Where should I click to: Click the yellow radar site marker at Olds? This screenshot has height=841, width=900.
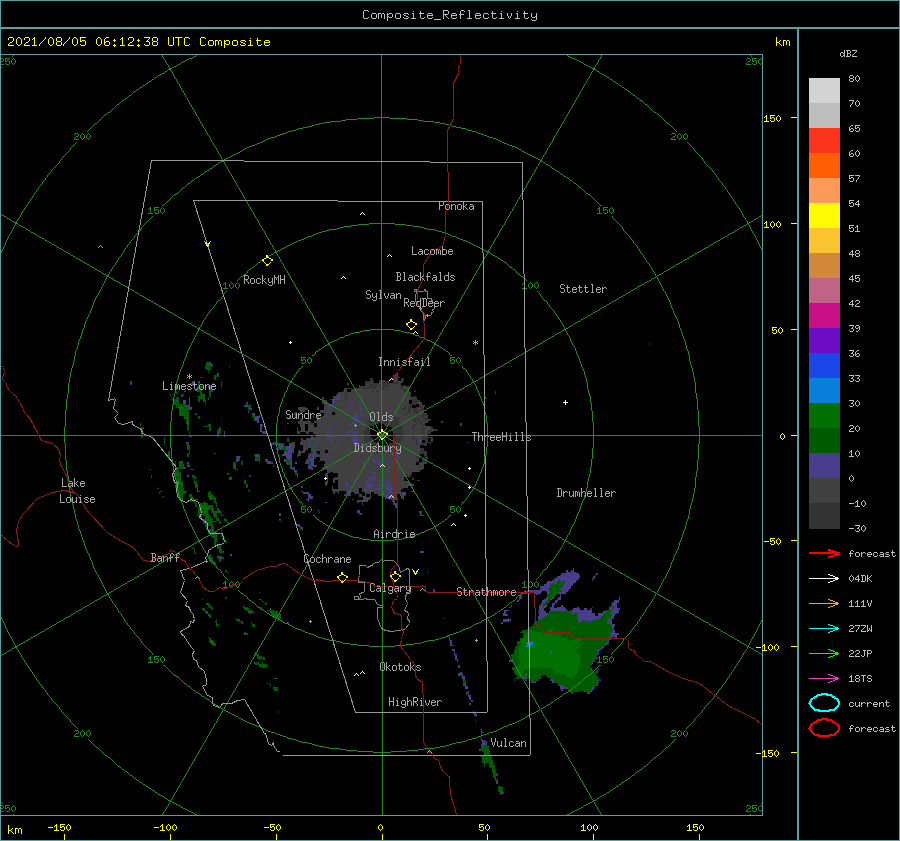pos(382,435)
